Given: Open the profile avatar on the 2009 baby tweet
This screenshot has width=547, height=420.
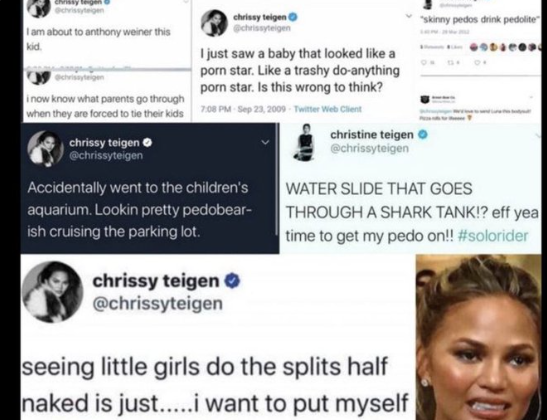Looking at the screenshot, I should (214, 23).
